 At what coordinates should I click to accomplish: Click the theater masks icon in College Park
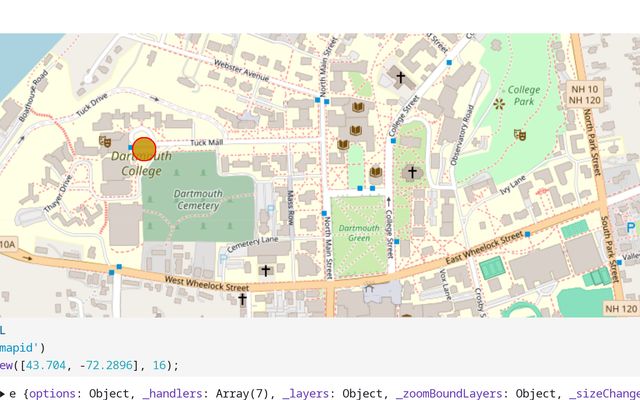[519, 134]
